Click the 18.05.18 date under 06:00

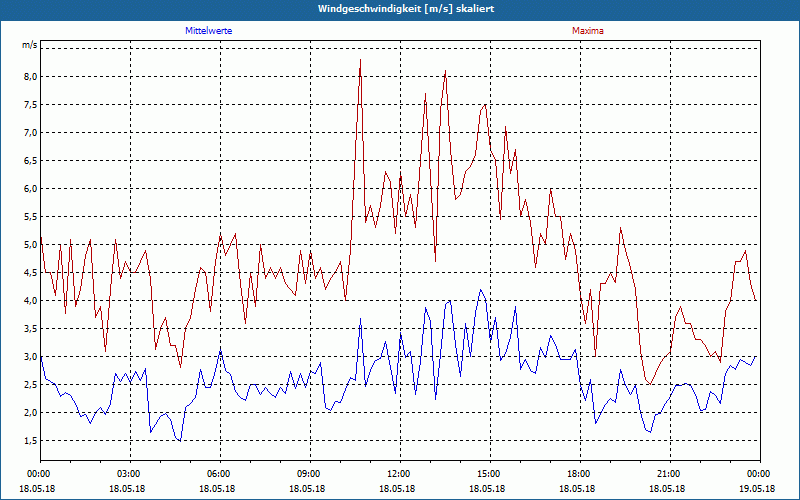point(217,488)
